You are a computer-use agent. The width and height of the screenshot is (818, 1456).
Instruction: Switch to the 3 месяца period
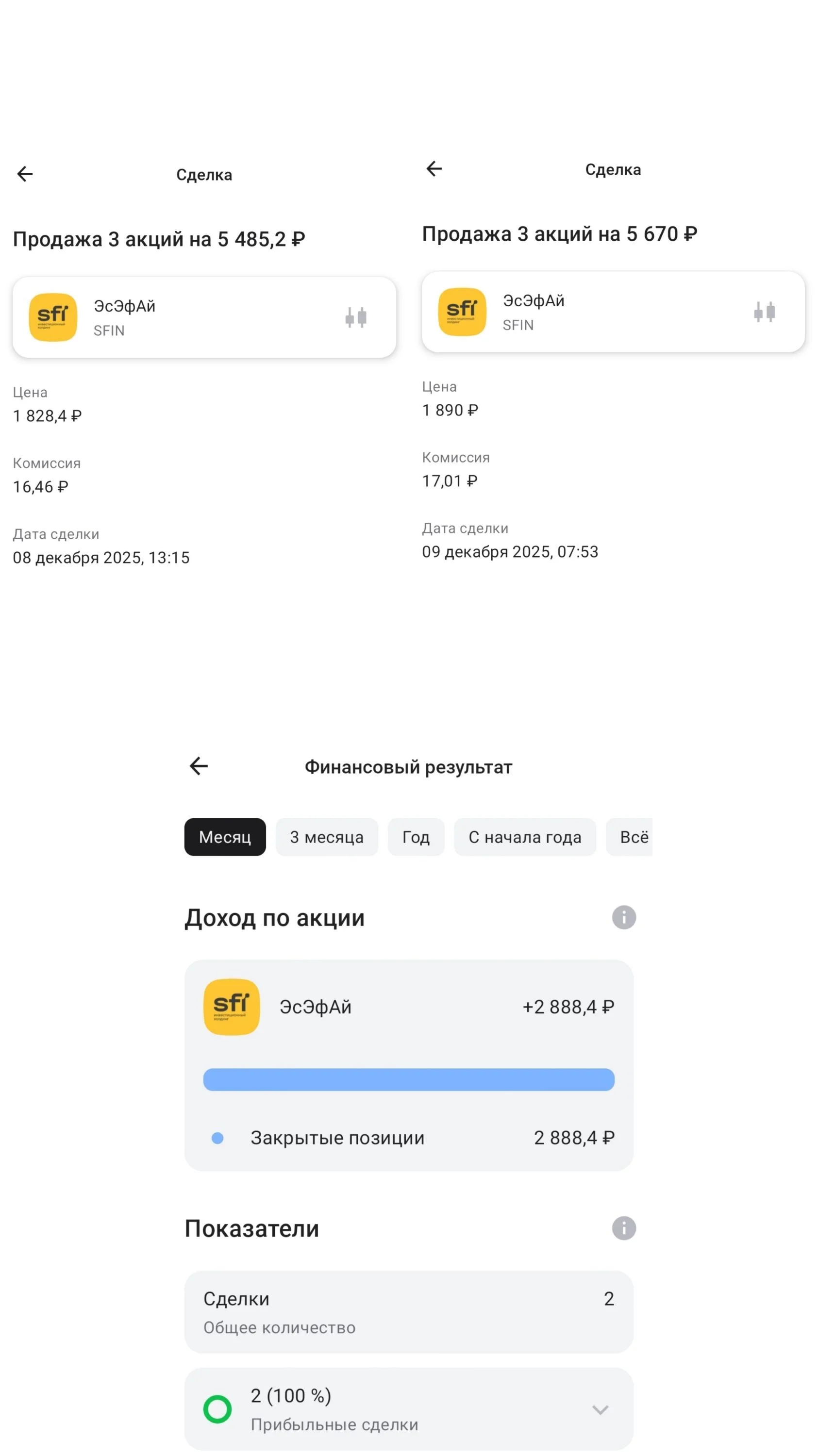click(x=327, y=837)
